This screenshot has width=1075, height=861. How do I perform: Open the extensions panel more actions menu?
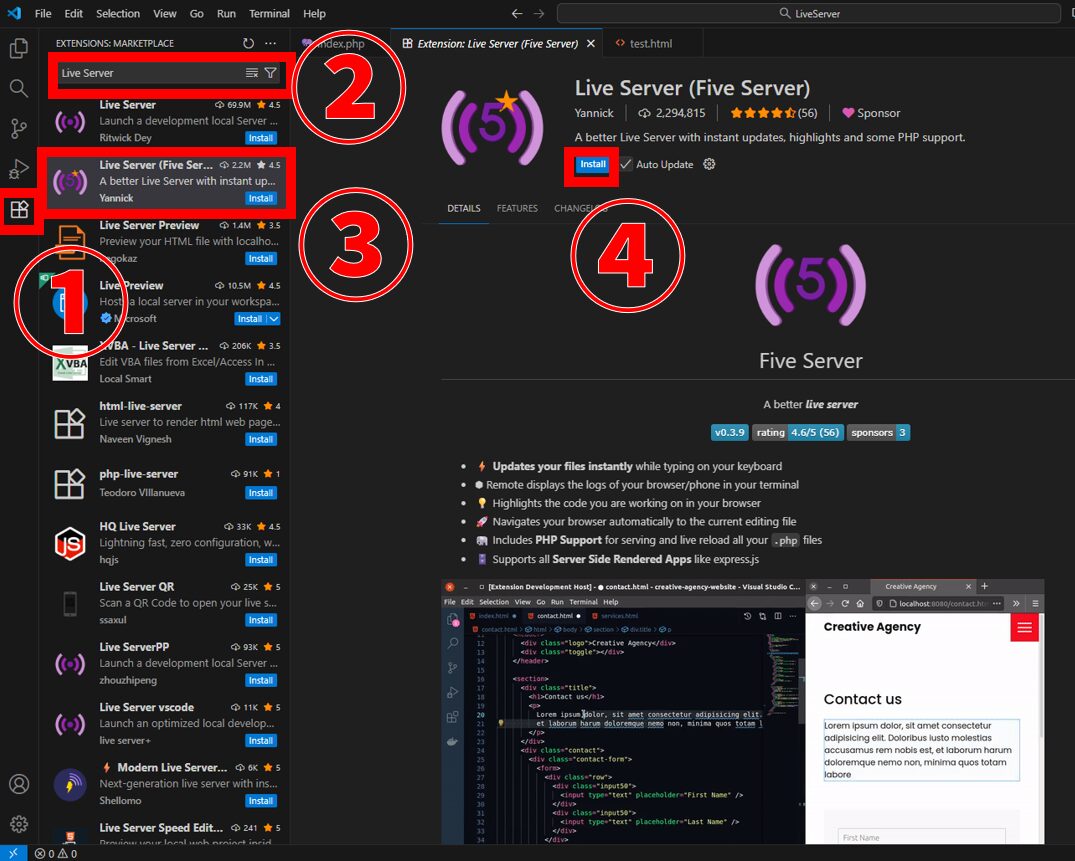pos(270,43)
